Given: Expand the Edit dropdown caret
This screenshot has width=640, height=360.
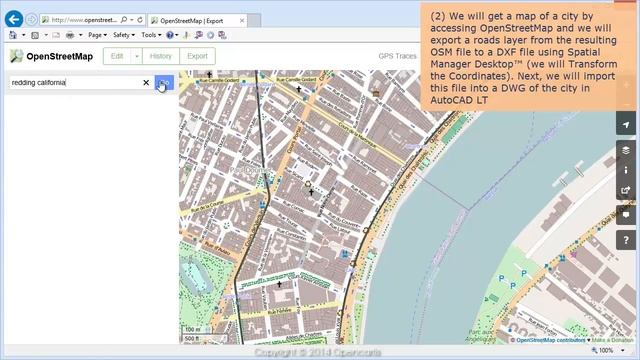Looking at the screenshot, I should point(137,56).
